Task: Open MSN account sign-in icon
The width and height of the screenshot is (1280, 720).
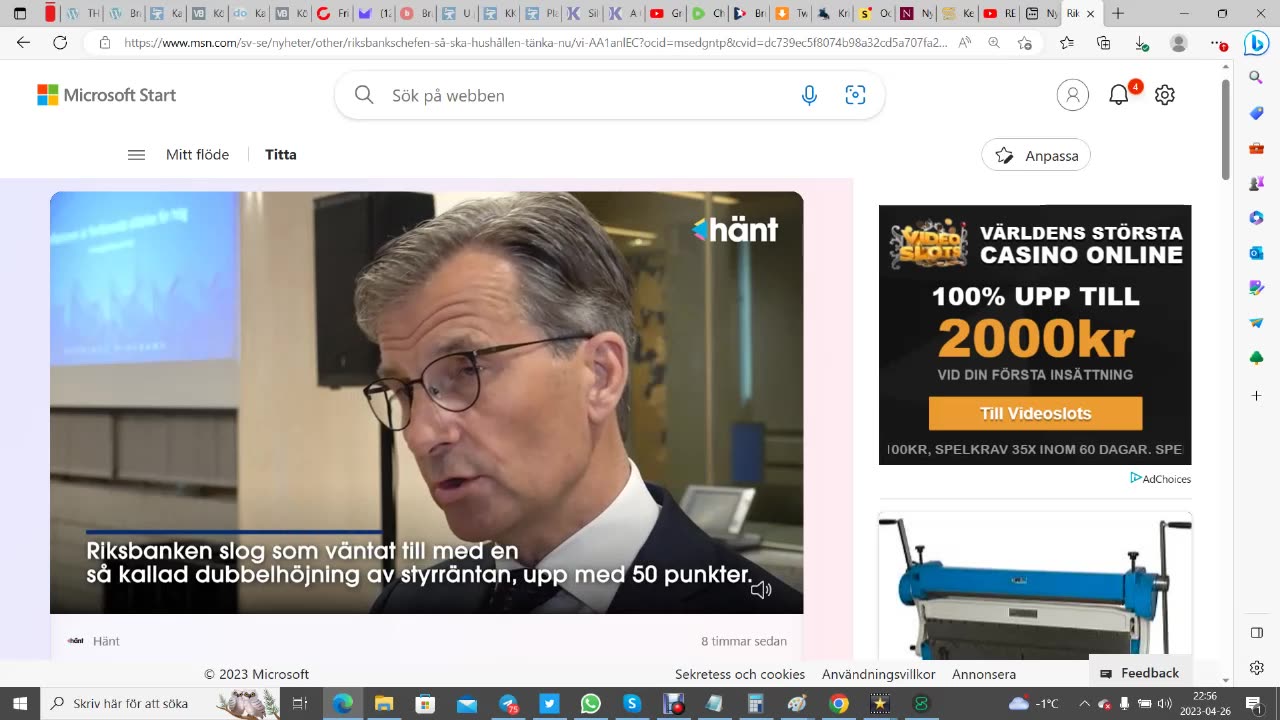Action: [1072, 95]
